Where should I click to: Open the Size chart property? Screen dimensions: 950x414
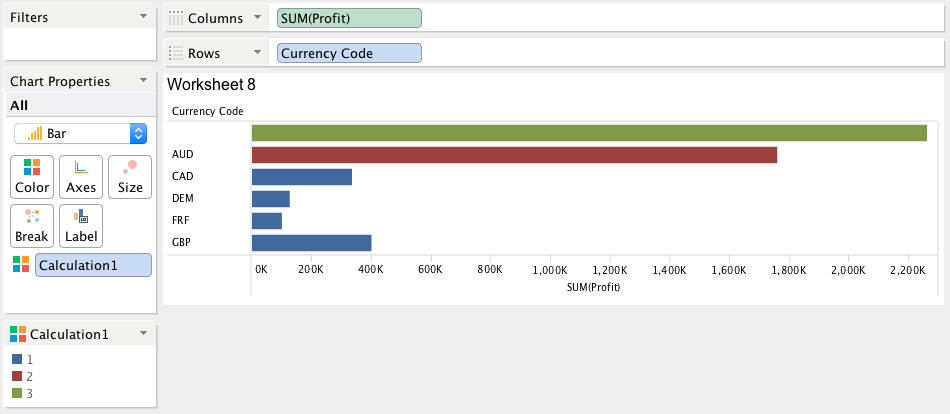click(130, 177)
